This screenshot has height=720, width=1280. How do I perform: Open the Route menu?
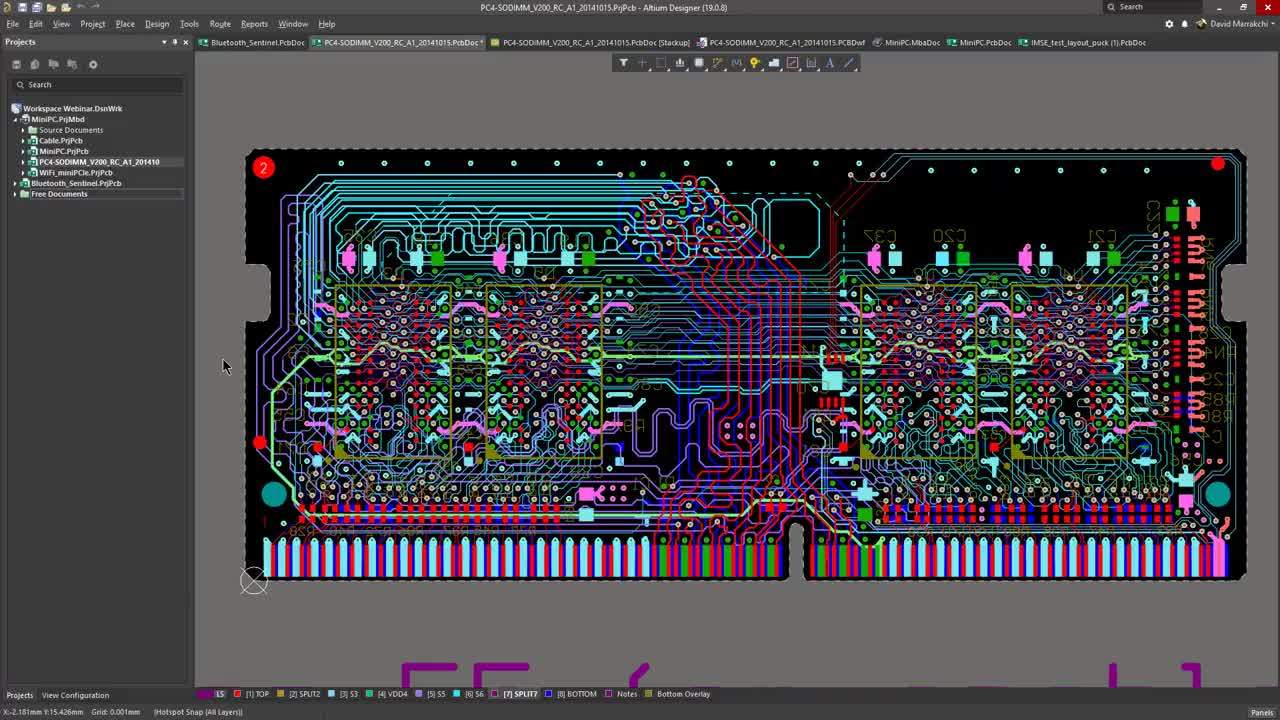[220, 24]
